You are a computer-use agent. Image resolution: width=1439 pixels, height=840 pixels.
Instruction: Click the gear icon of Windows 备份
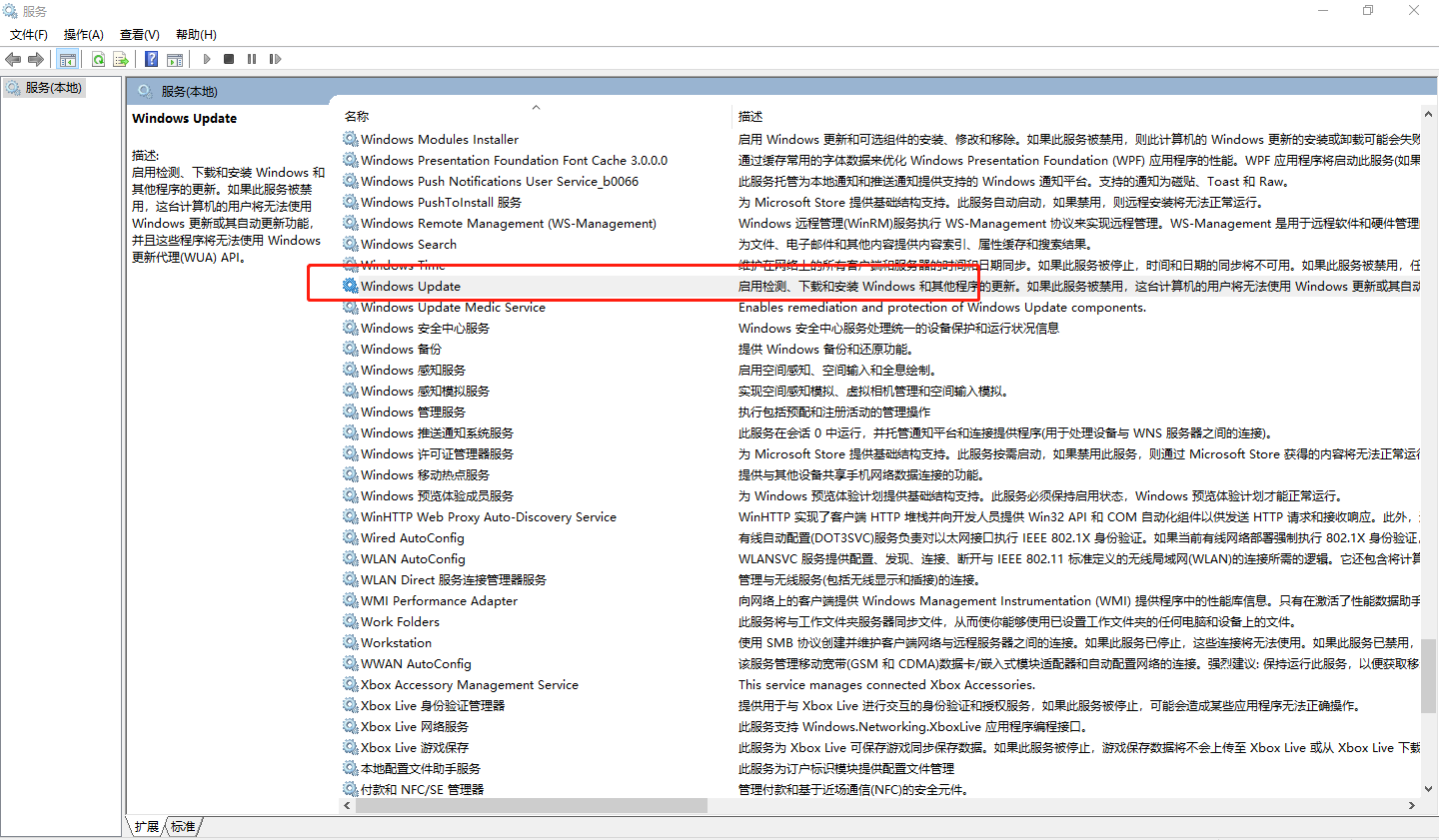[351, 349]
